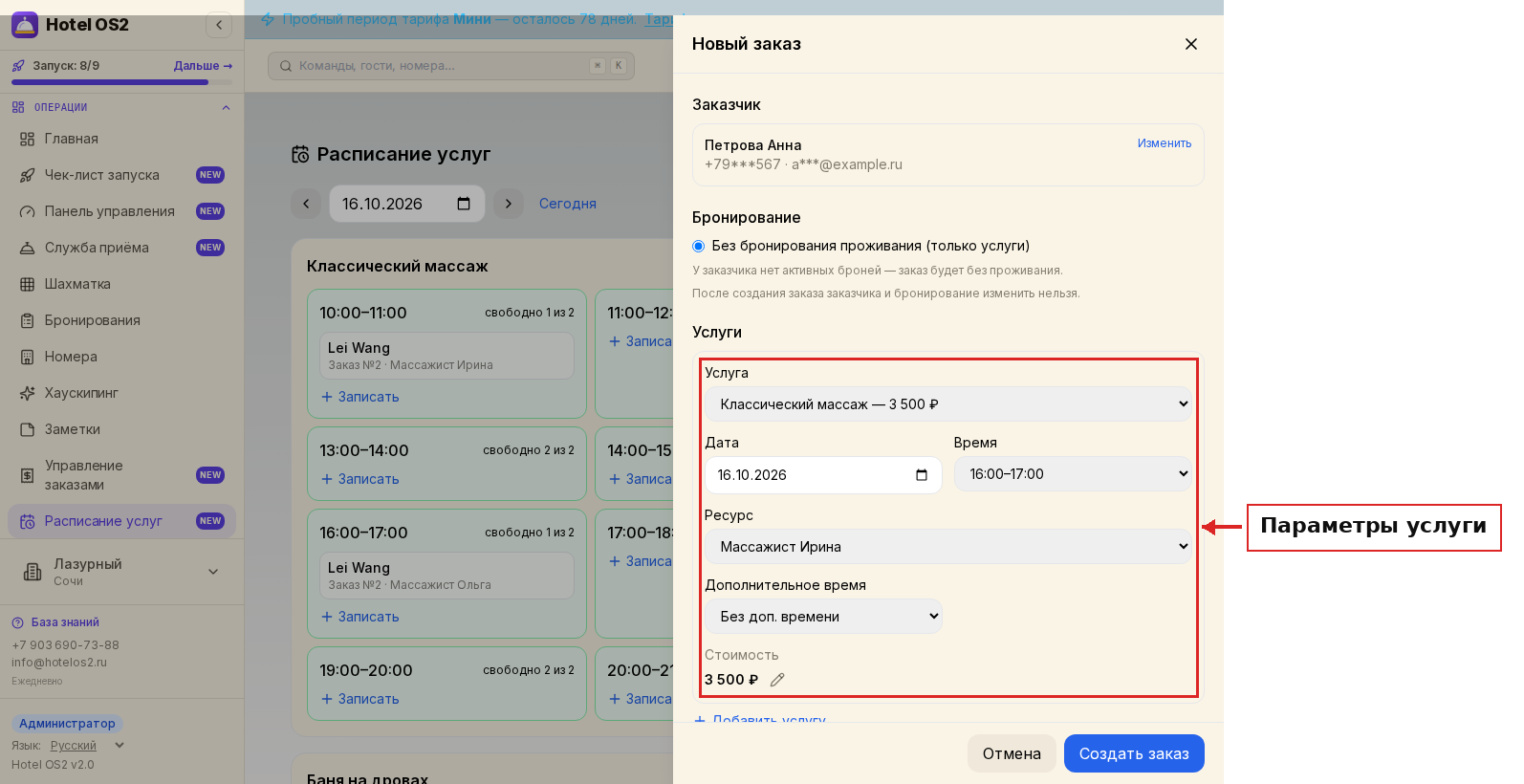Open Главная in the sidebar
1524x784 pixels.
pos(122,139)
